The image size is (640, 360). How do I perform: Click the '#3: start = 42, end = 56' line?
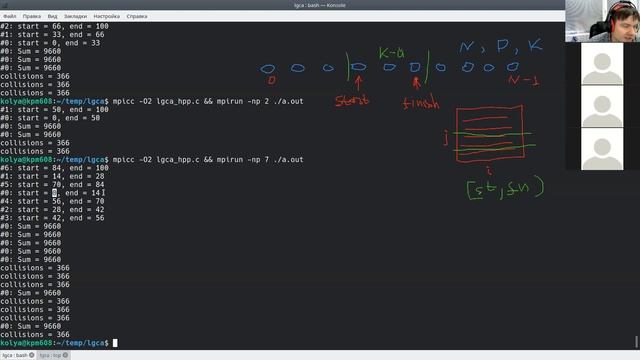pyautogui.click(x=52, y=218)
